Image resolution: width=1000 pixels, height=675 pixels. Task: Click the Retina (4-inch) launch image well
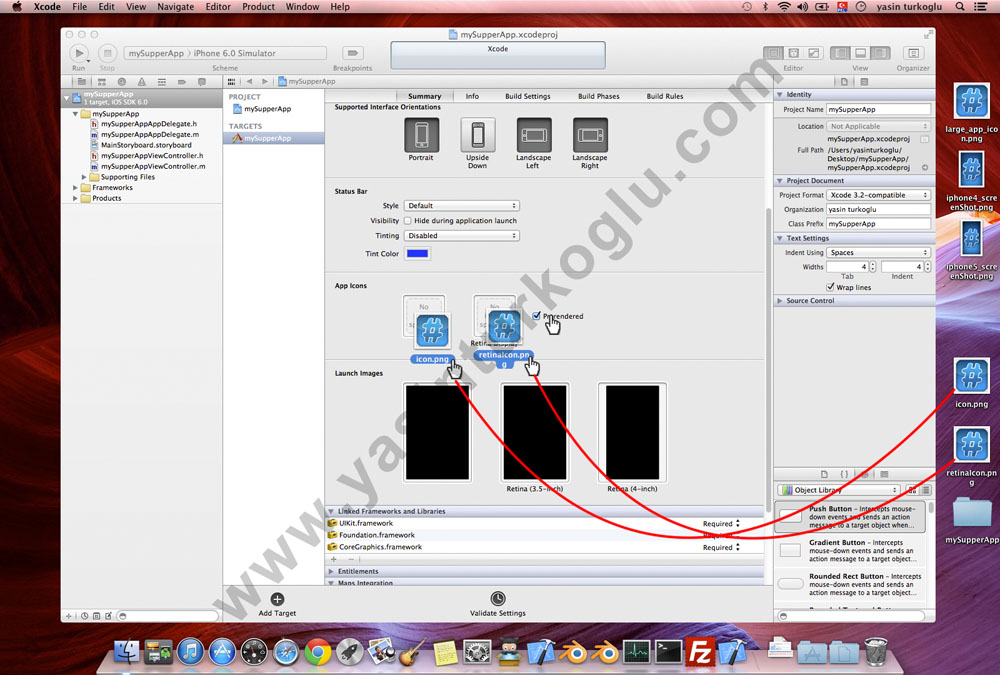pos(632,432)
